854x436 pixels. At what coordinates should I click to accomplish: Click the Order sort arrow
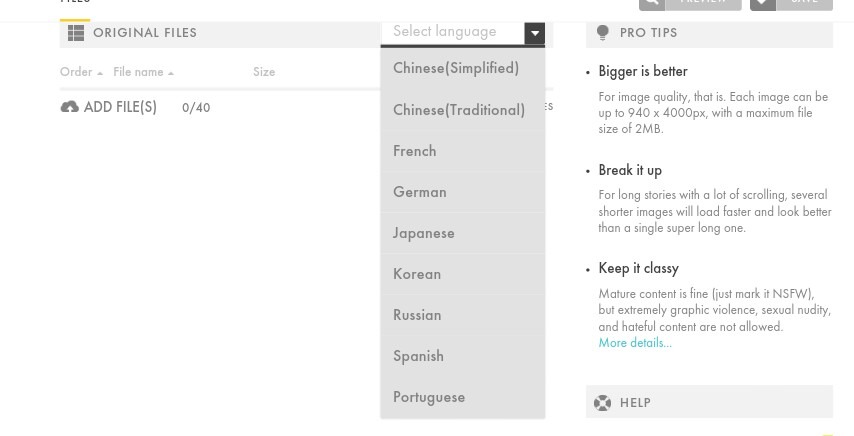100,73
